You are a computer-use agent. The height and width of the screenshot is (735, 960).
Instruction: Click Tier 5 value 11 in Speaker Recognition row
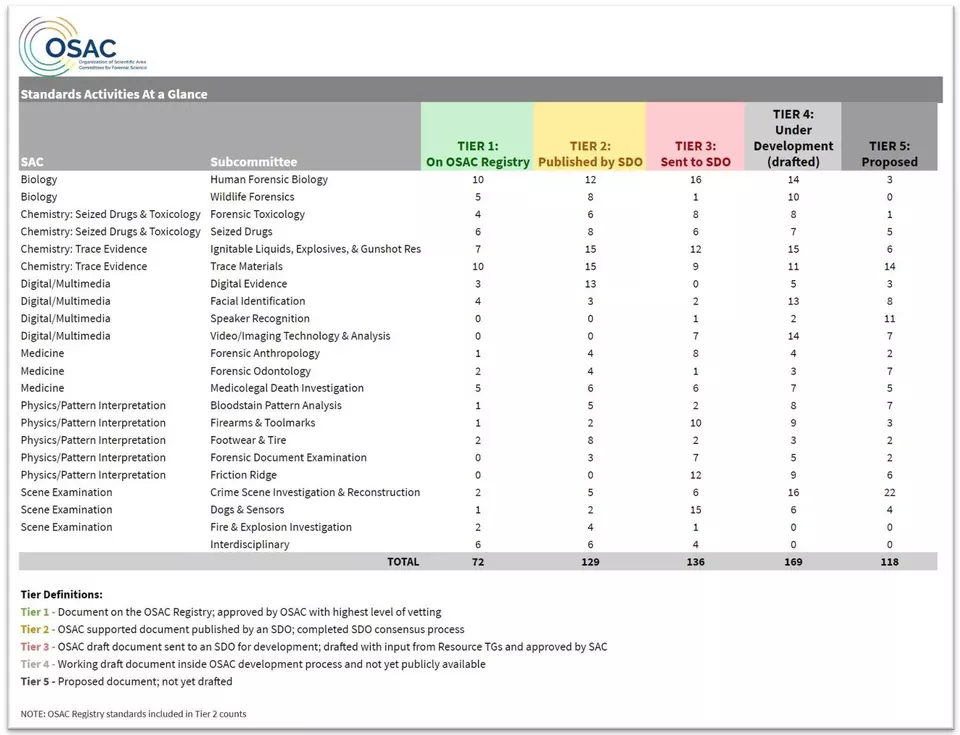tap(890, 318)
